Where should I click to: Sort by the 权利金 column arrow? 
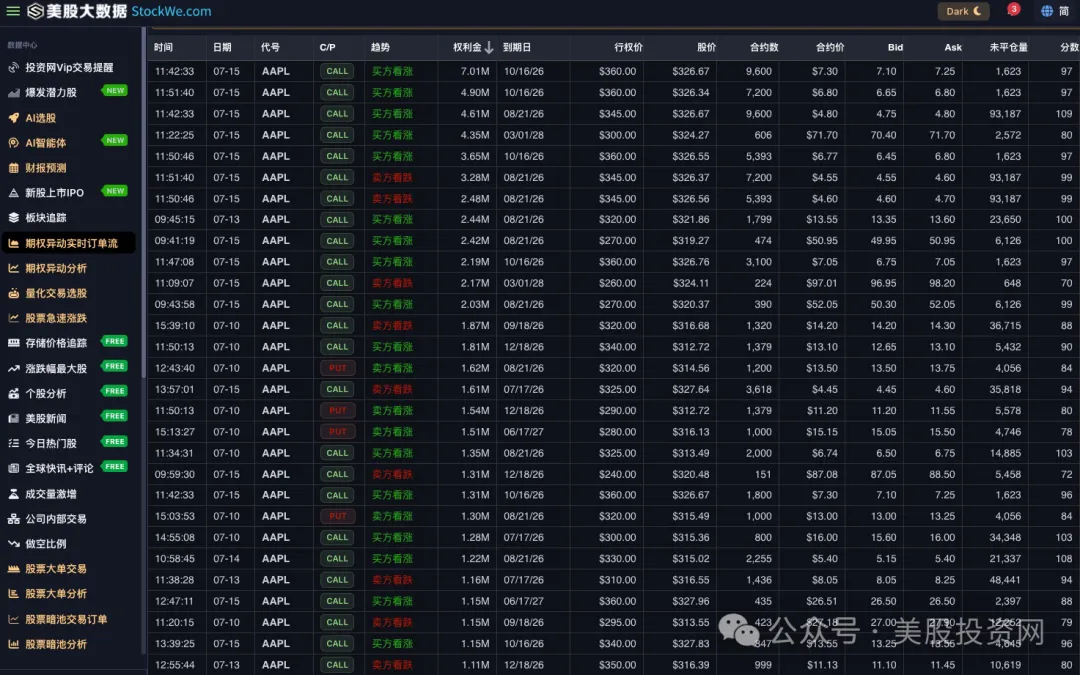click(488, 48)
